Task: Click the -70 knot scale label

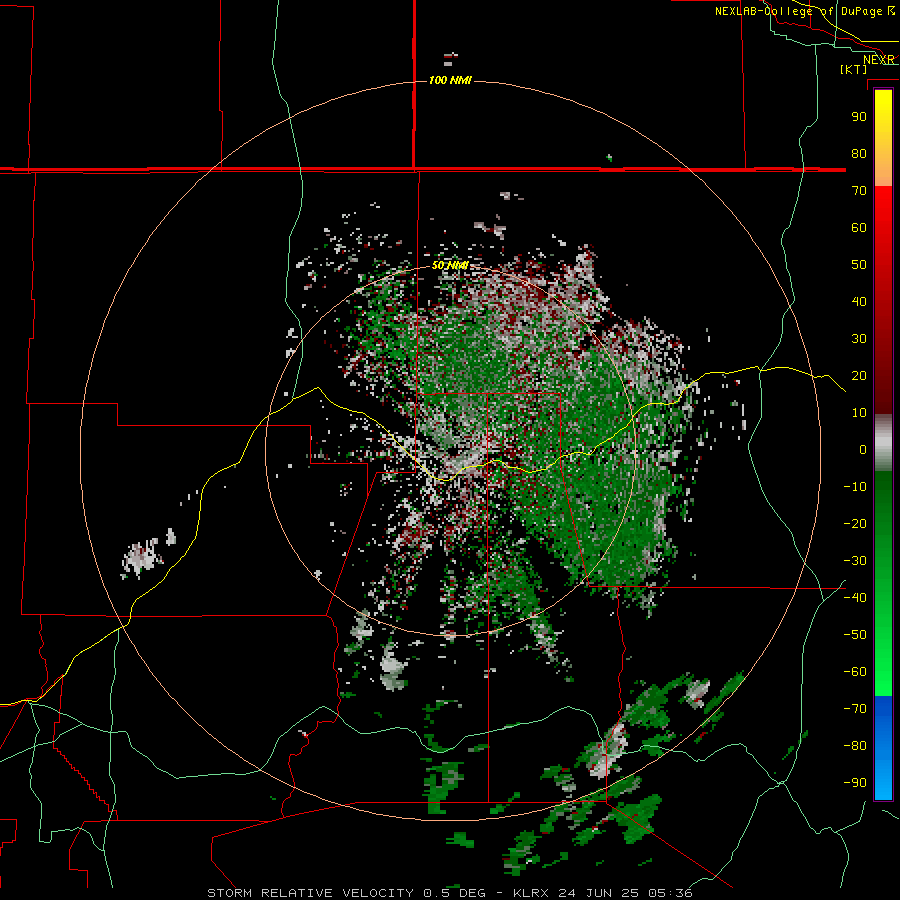Action: pos(855,709)
